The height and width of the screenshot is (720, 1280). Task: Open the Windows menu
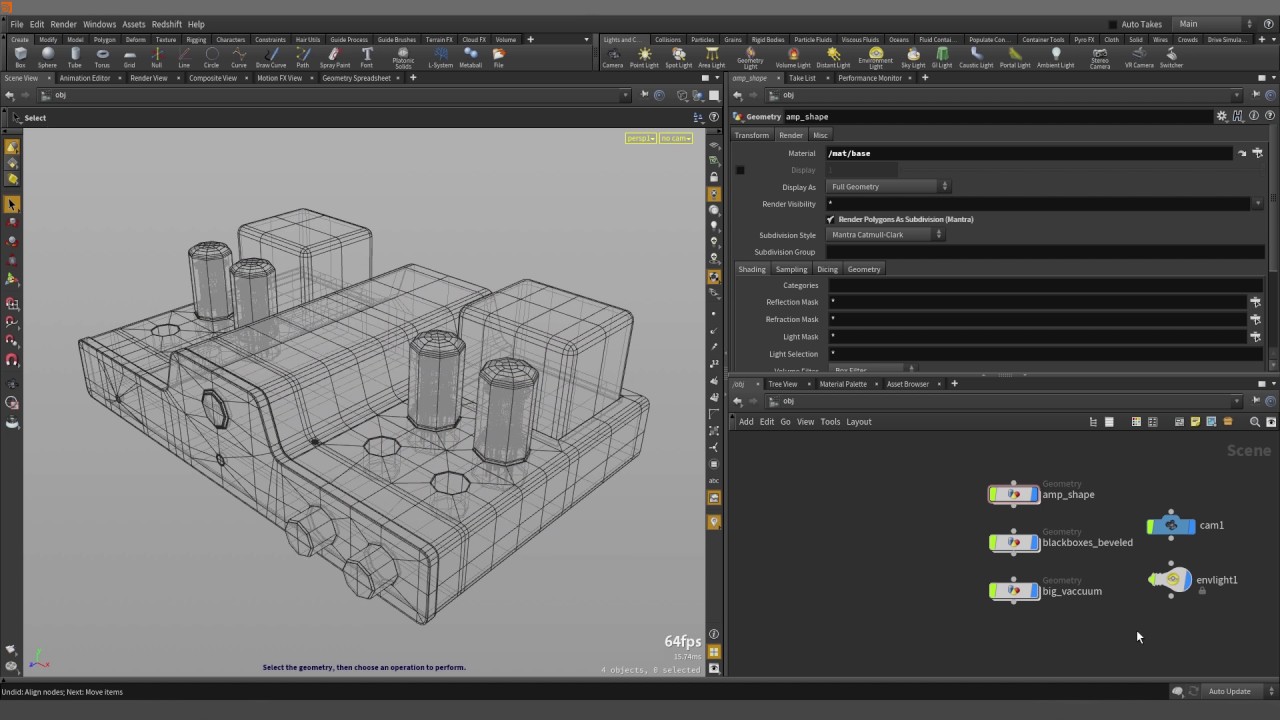(99, 24)
